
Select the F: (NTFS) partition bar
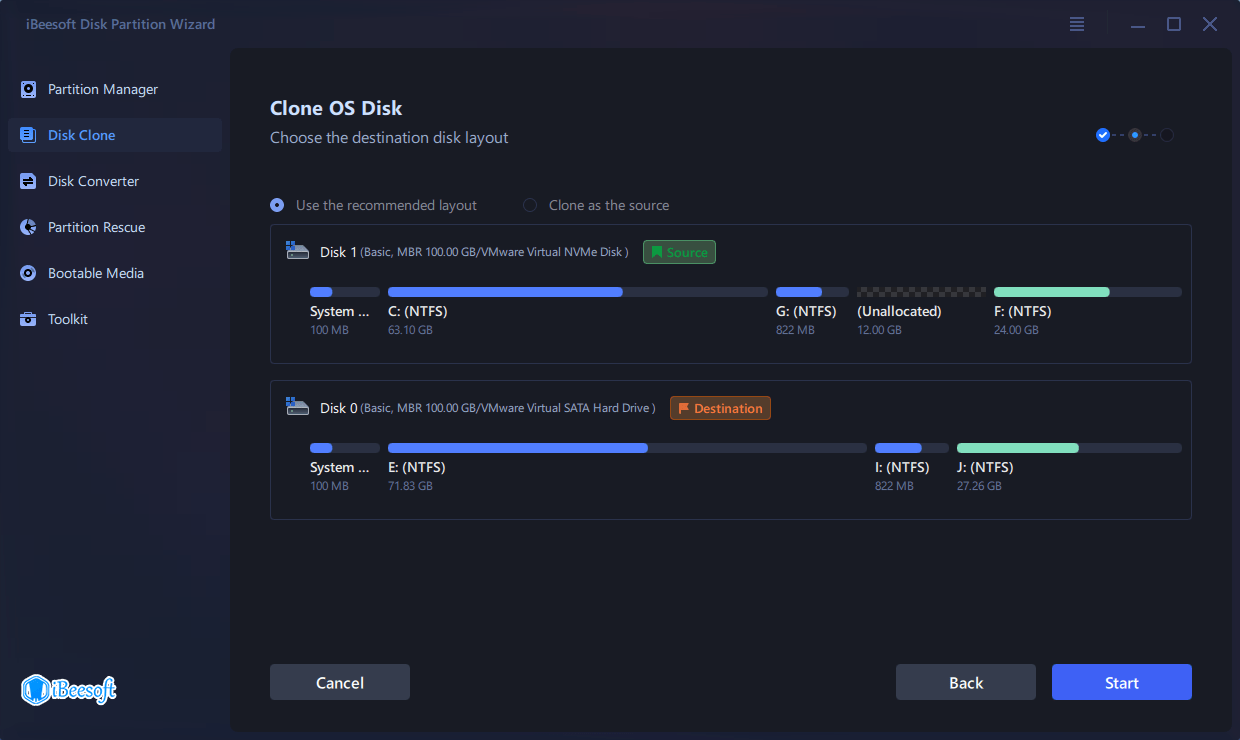[1088, 292]
